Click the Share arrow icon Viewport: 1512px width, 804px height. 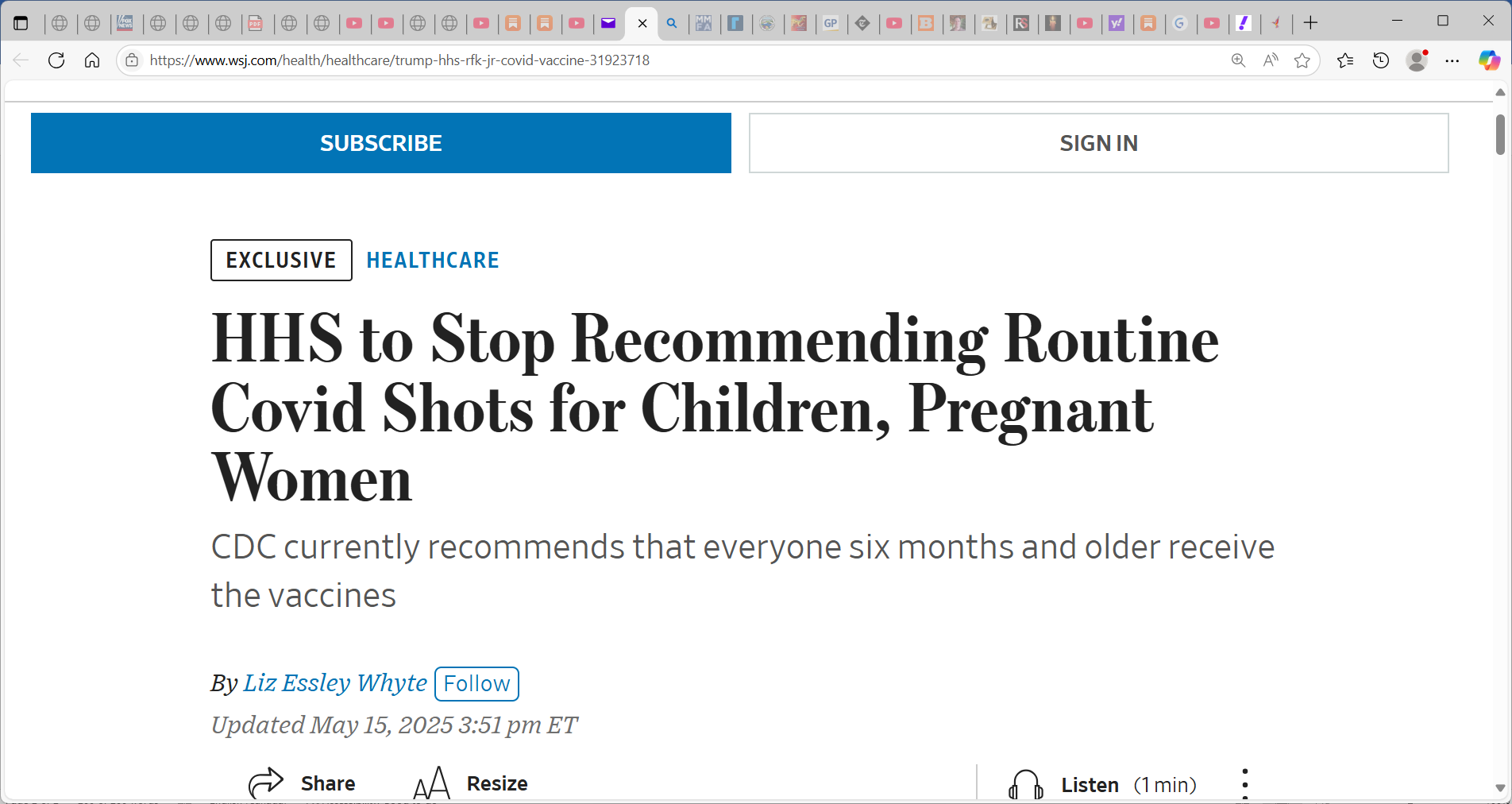[266, 783]
